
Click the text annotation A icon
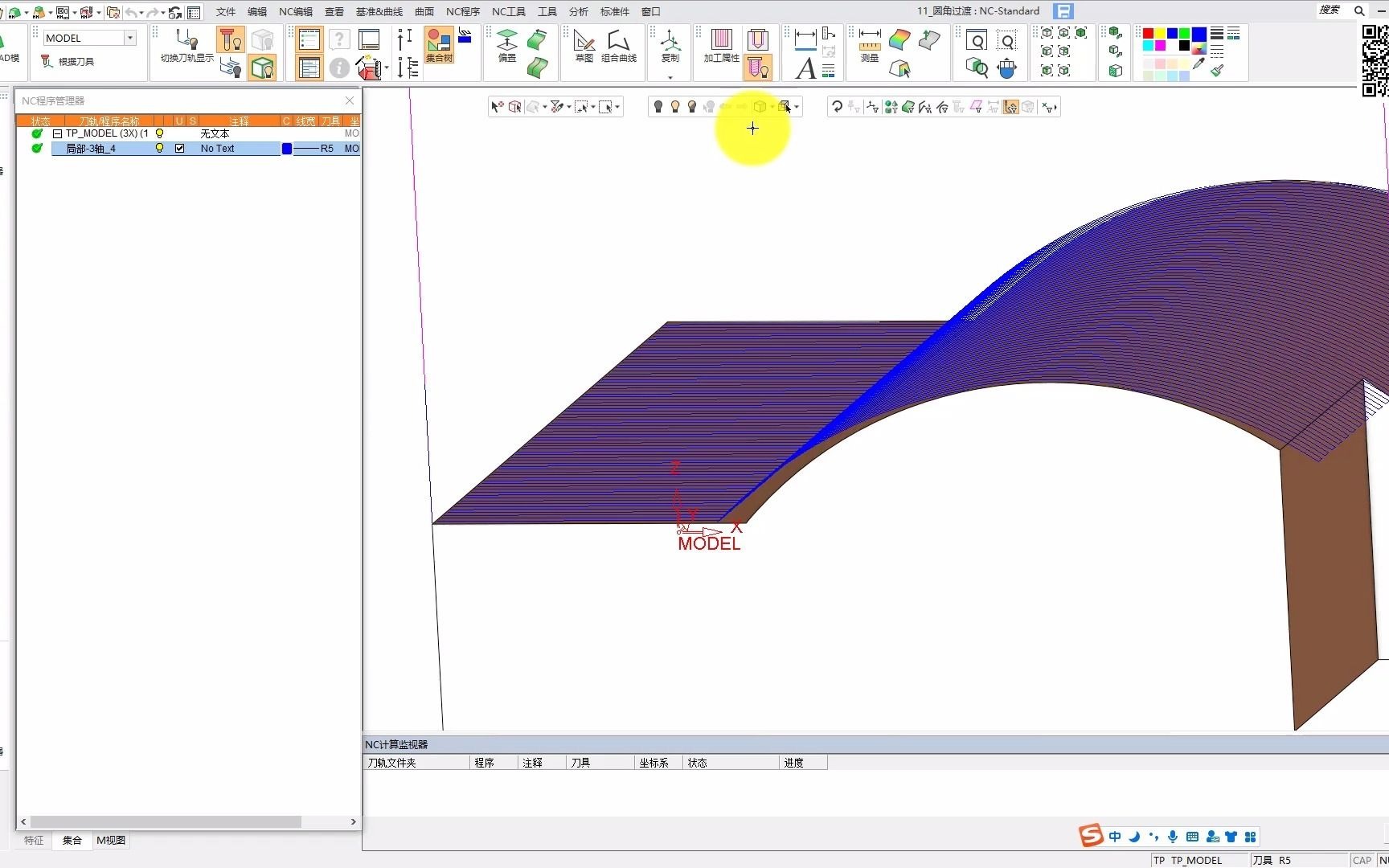click(x=805, y=69)
